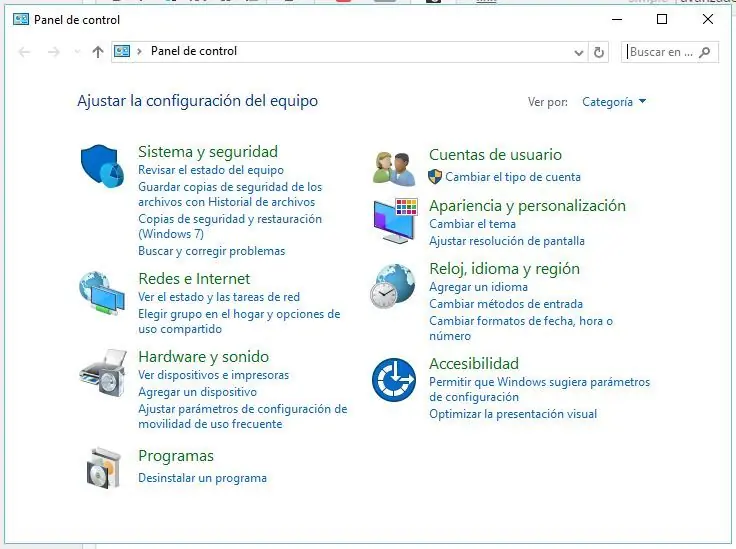Open the Sistema y seguridad shield icon
Screen dimensions: 736x549
click(102, 166)
